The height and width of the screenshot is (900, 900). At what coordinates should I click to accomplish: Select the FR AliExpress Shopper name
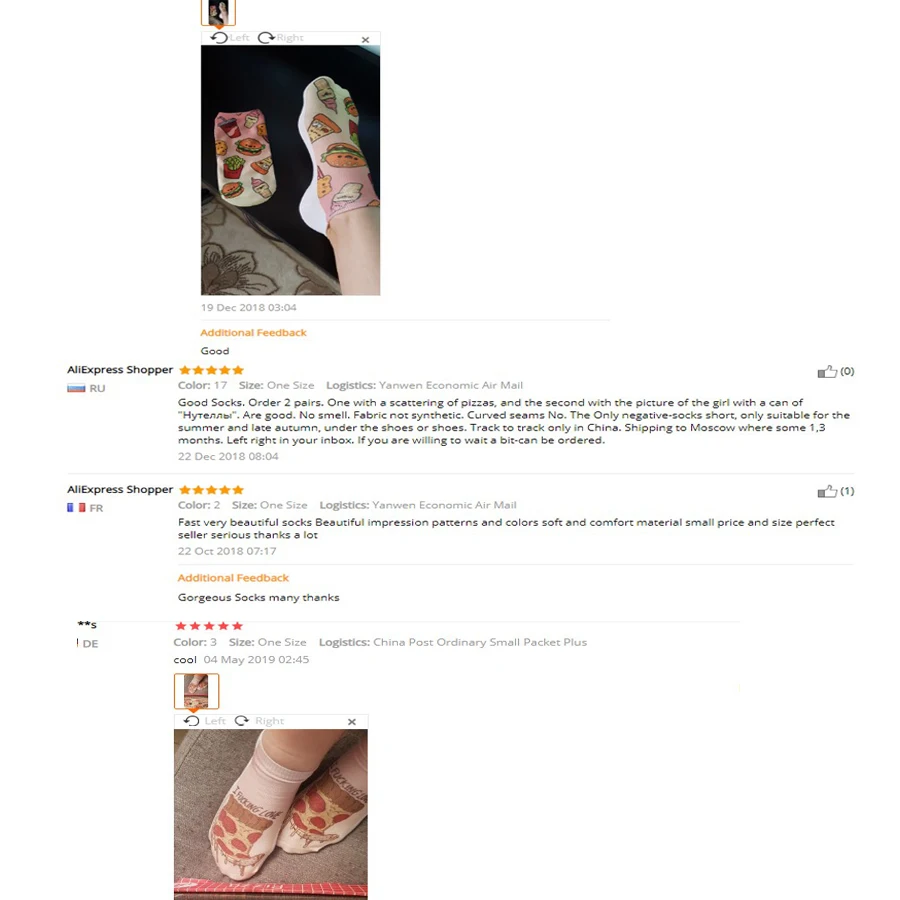coord(120,490)
